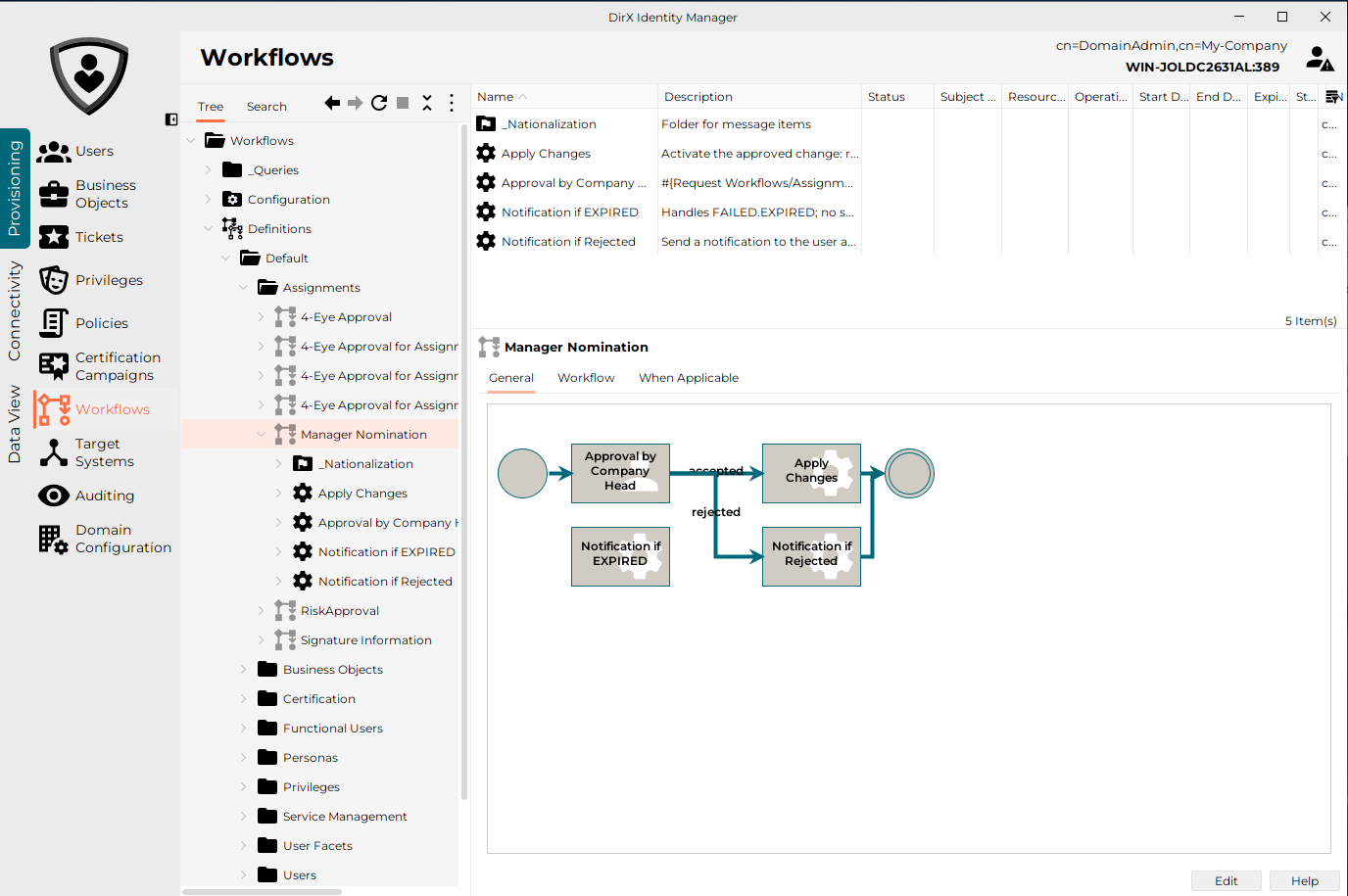Screen dimensions: 1348x896
Task: Click Approval by Company Head workflow node
Action: click(x=620, y=473)
